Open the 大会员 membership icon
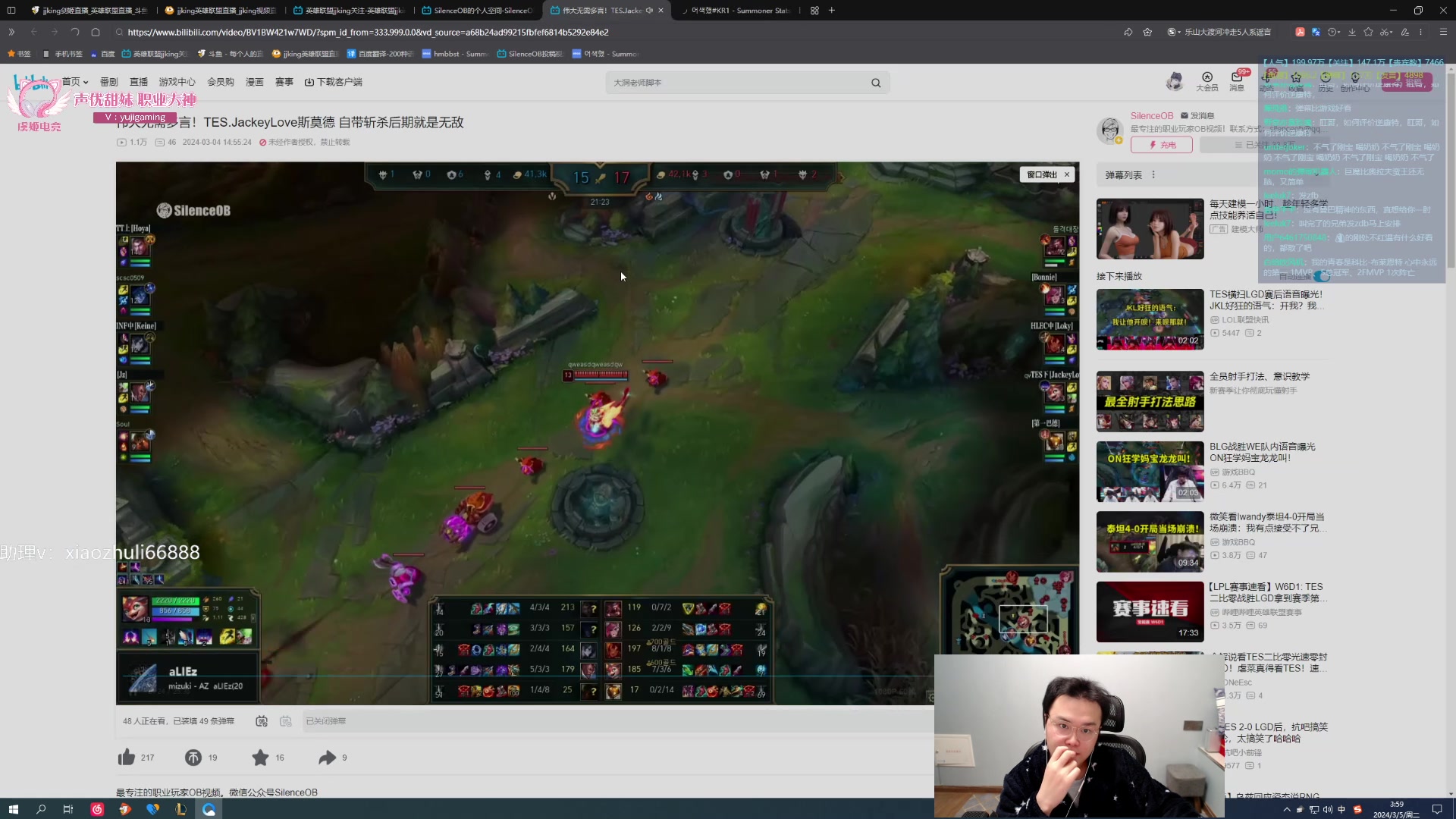 1207,81
